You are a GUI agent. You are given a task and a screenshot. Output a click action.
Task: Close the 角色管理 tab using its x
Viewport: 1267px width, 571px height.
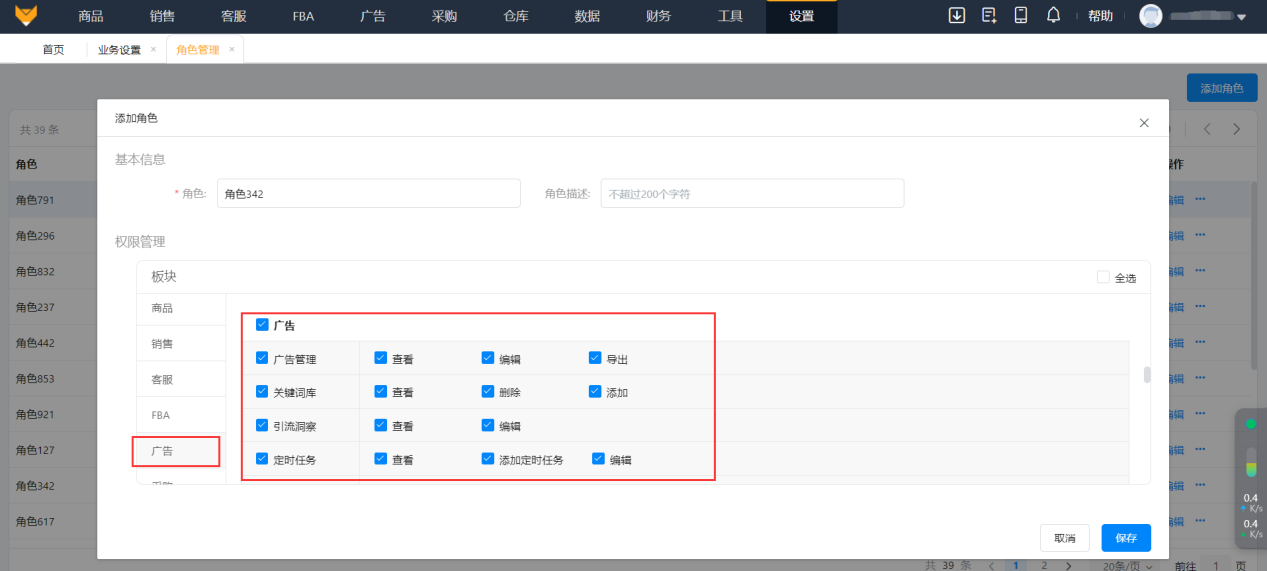(231, 49)
